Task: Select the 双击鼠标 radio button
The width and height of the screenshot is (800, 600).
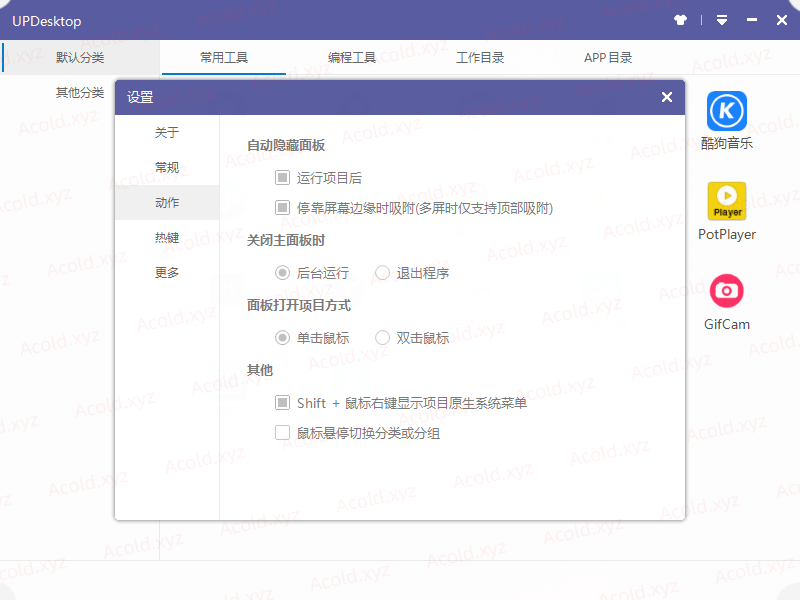Action: [382, 338]
